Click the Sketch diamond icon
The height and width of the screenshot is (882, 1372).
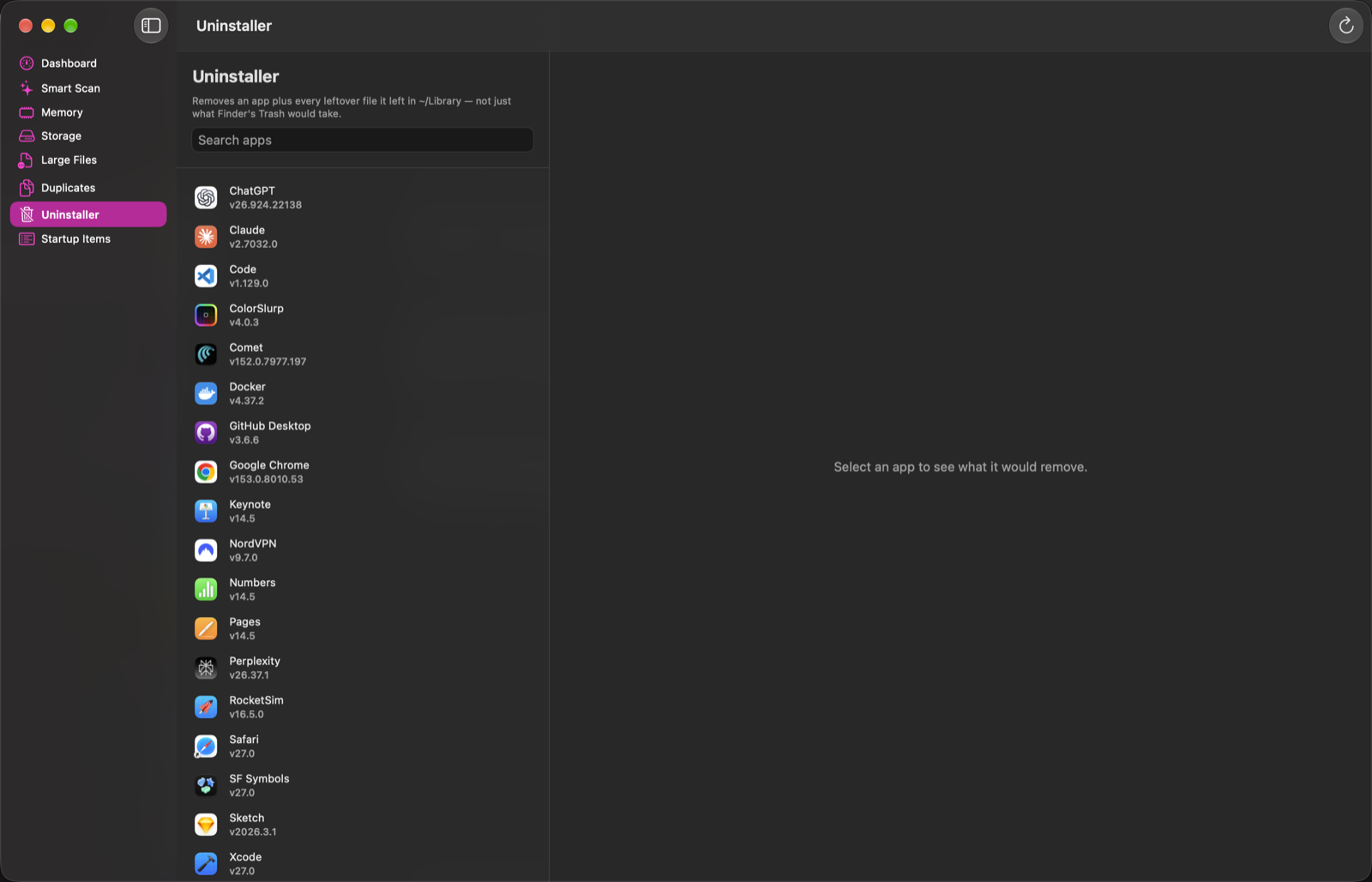(x=206, y=825)
